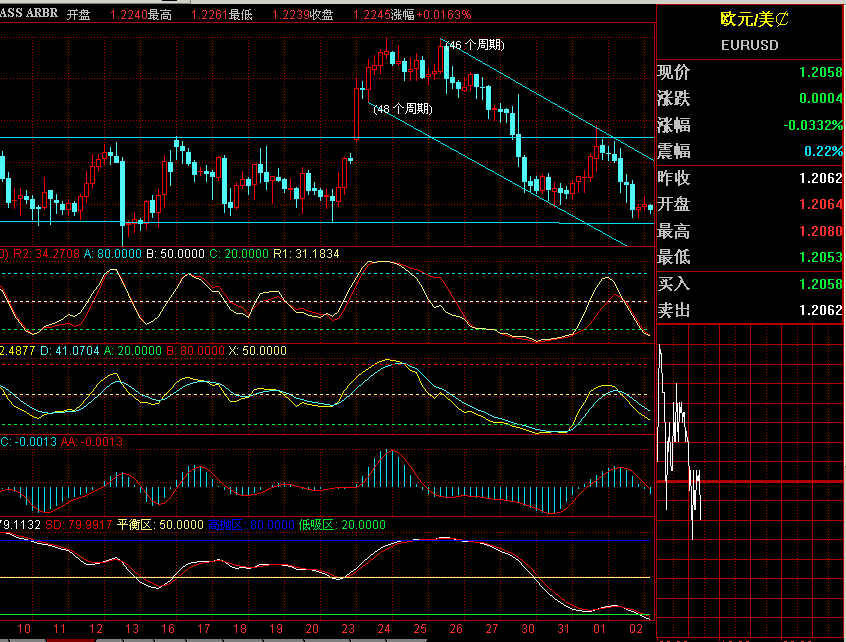The height and width of the screenshot is (642, 846).
Task: Click the 高抛区: 80.0000 label
Action: click(251, 525)
